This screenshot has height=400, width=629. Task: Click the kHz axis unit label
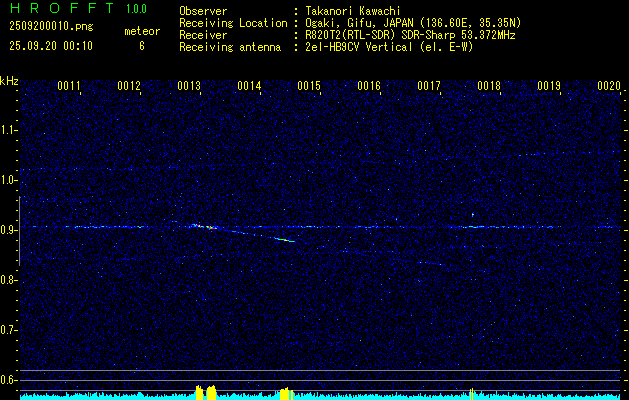pos(9,81)
